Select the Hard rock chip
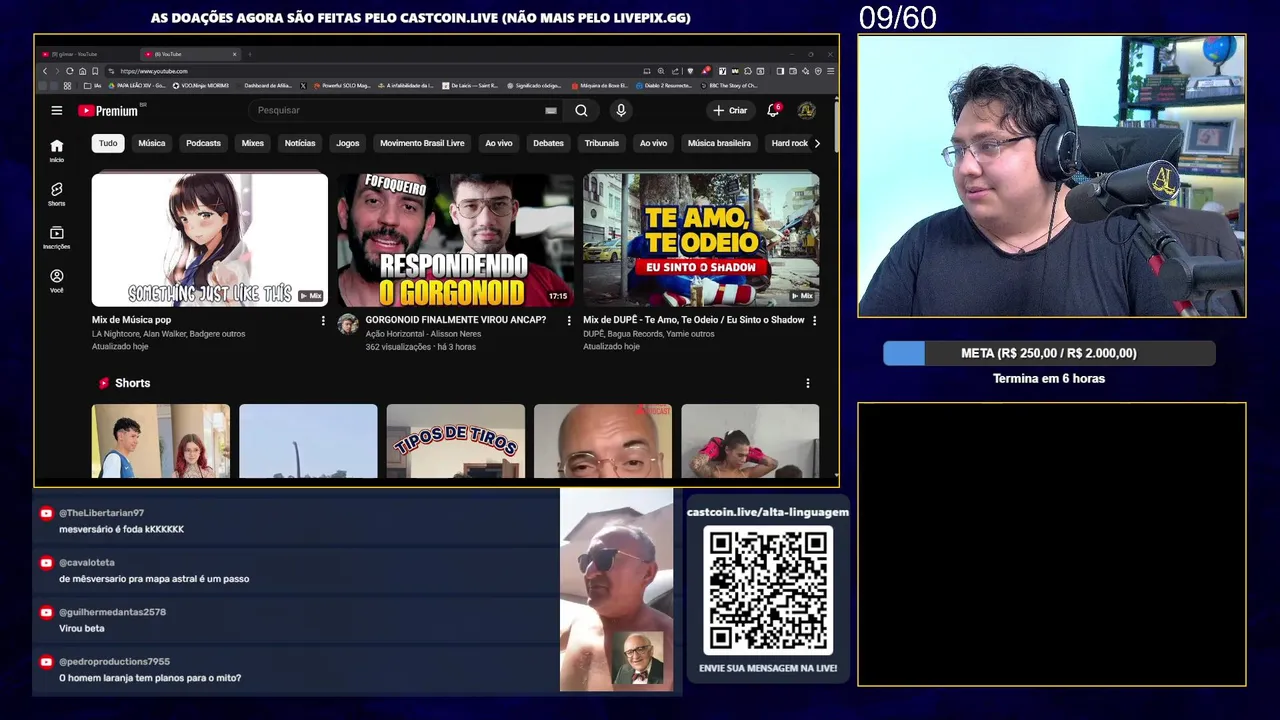This screenshot has height=720, width=1280. point(789,143)
